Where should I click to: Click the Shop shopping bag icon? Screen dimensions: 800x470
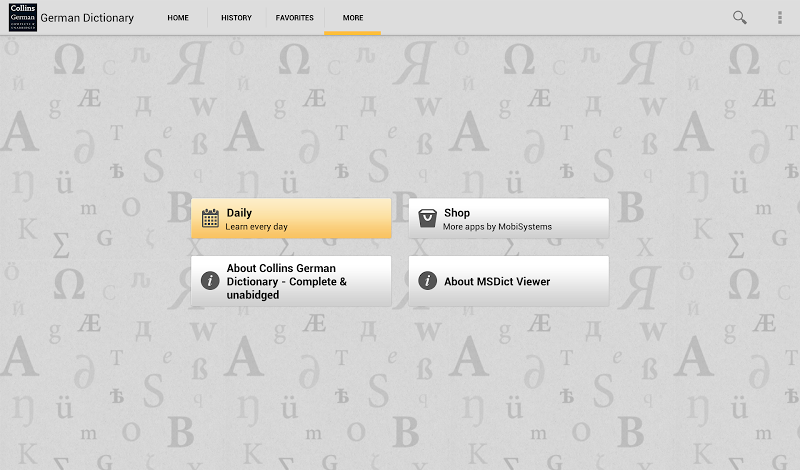[x=428, y=218]
